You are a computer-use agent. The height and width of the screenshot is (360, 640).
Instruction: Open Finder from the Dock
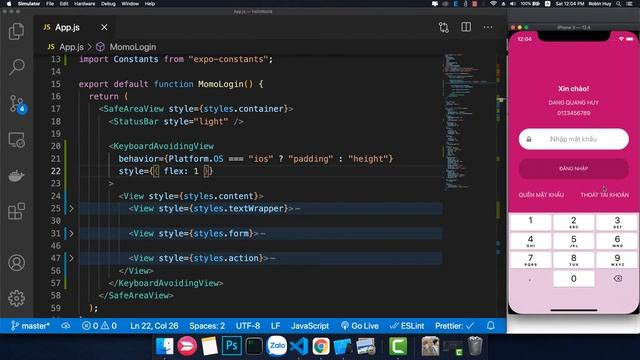click(x=164, y=346)
